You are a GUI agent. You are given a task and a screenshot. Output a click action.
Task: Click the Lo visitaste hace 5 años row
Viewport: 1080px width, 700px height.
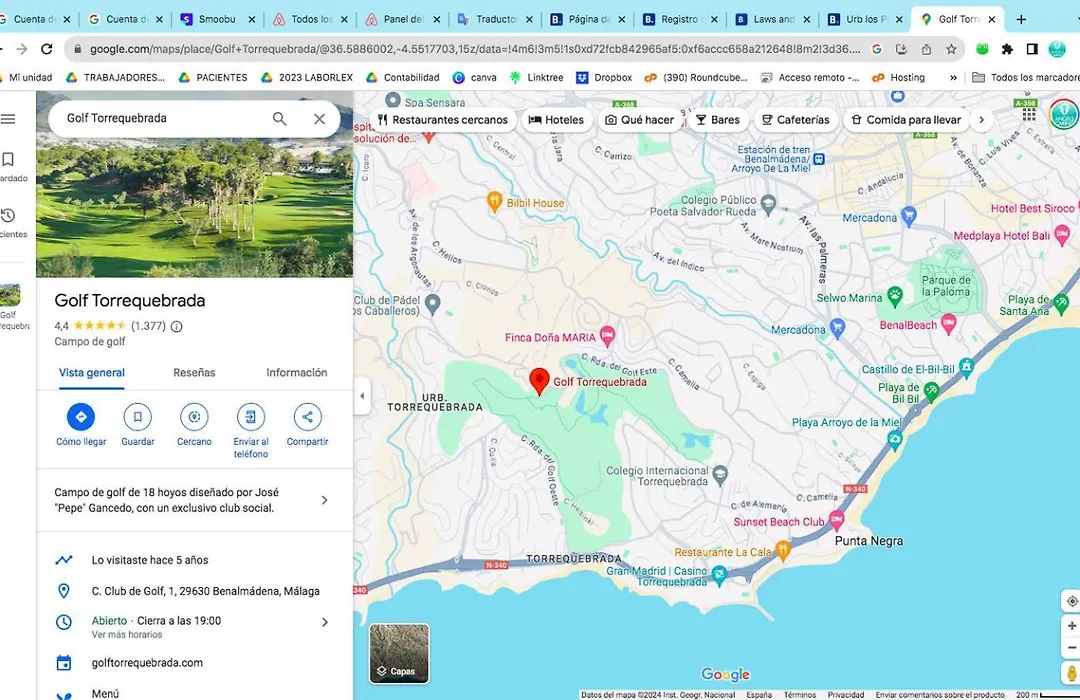pyautogui.click(x=194, y=560)
